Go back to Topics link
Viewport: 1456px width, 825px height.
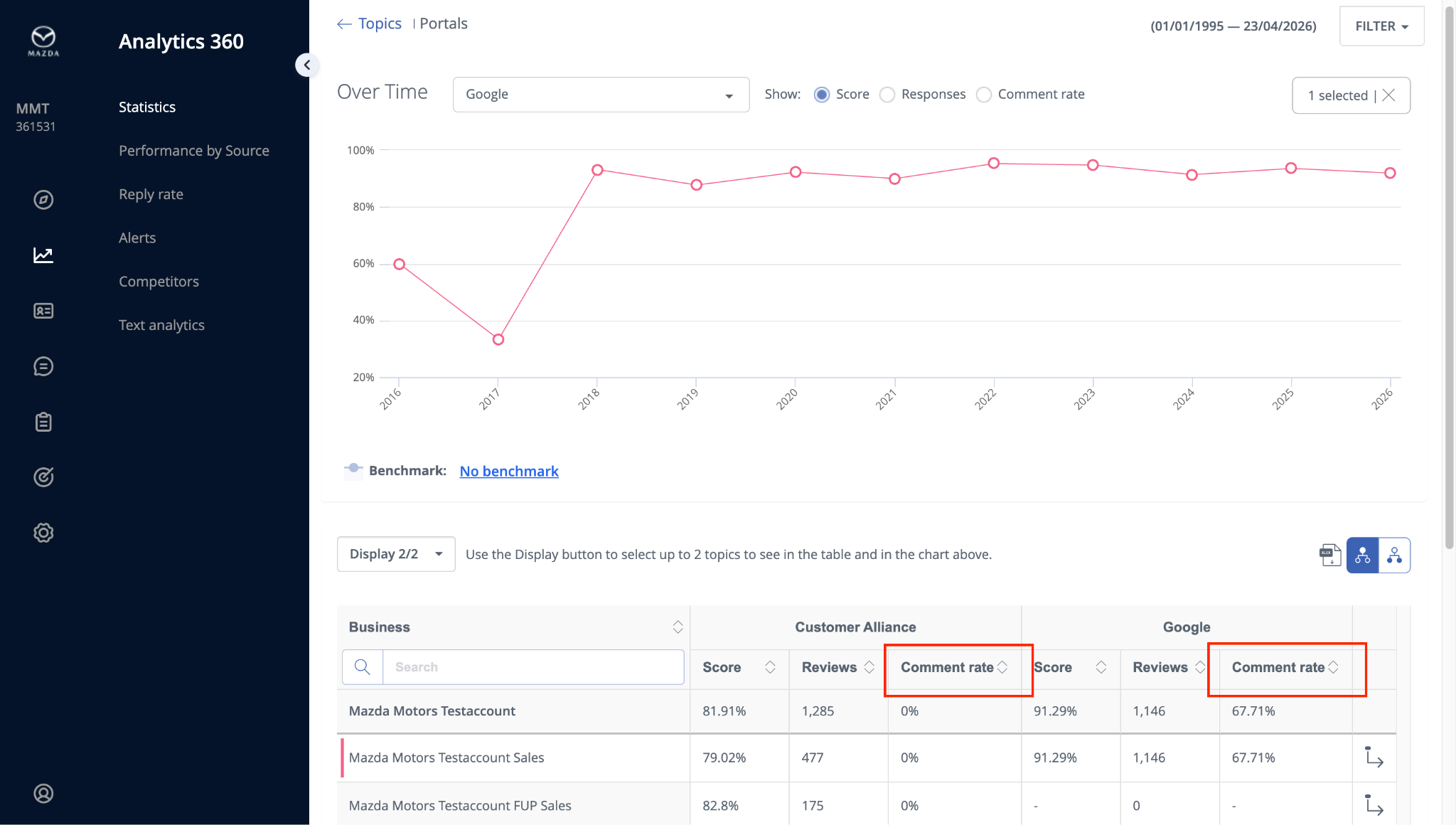click(x=379, y=23)
